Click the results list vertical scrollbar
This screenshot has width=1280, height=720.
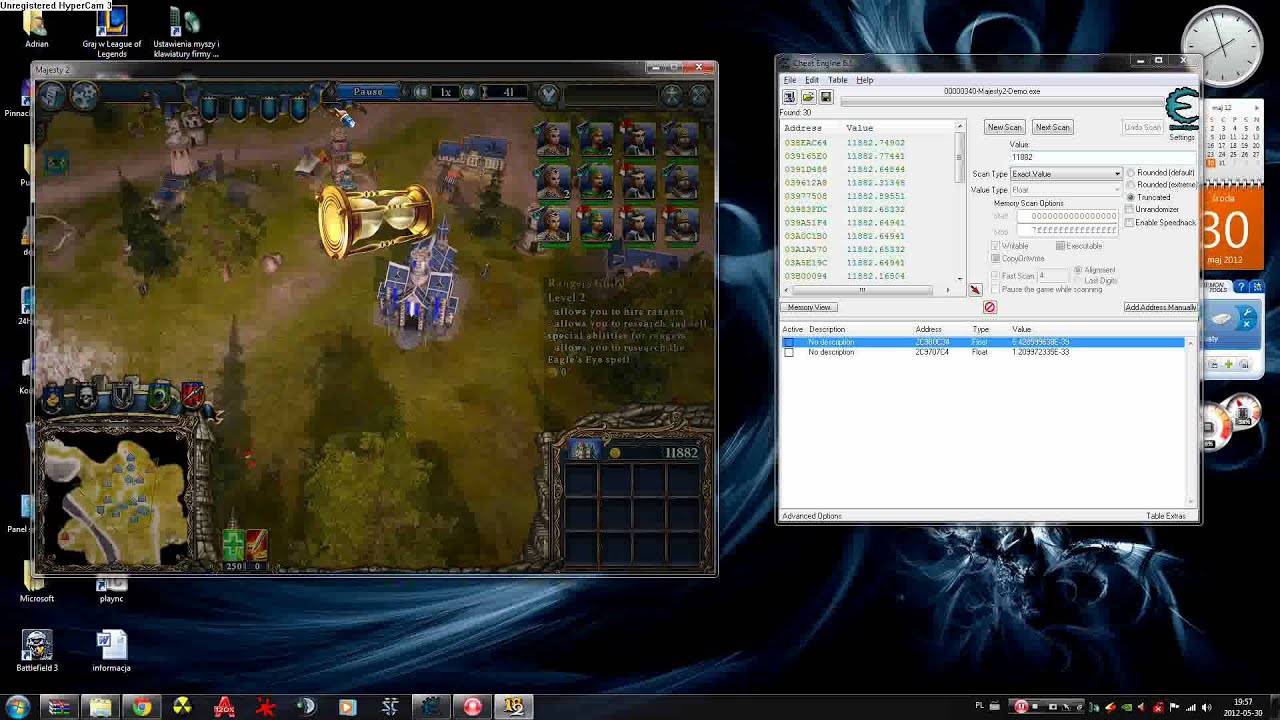point(960,203)
